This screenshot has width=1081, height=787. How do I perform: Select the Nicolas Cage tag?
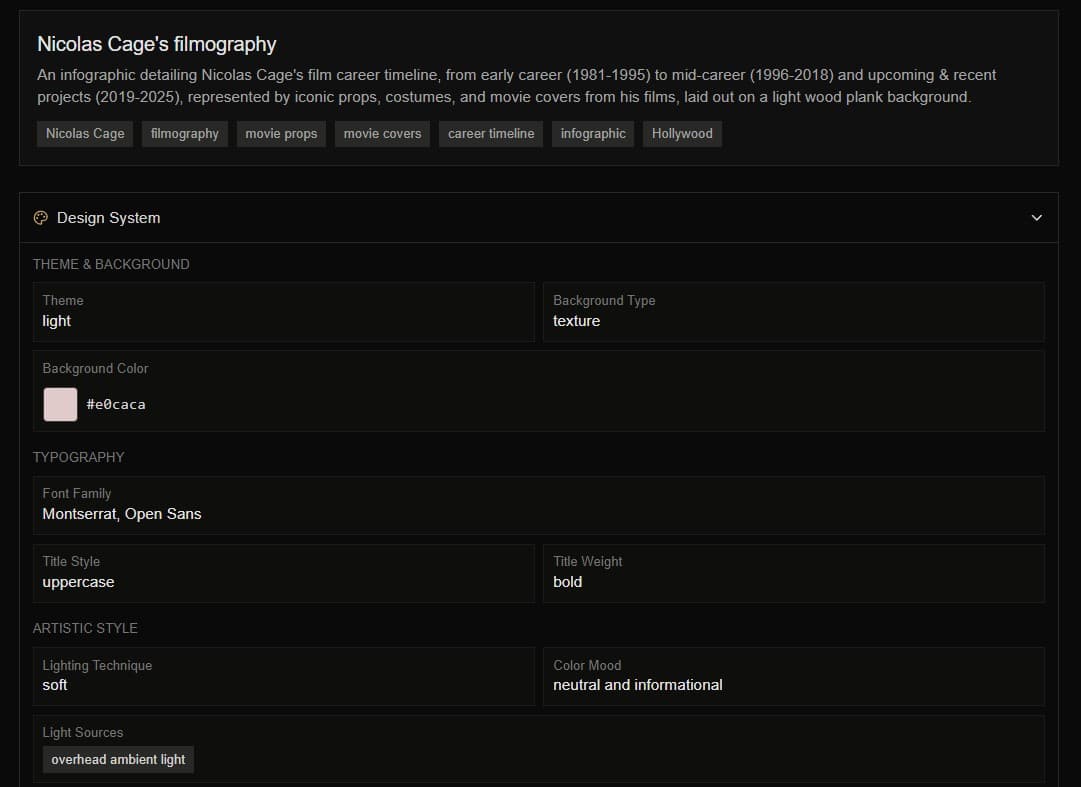tap(85, 134)
